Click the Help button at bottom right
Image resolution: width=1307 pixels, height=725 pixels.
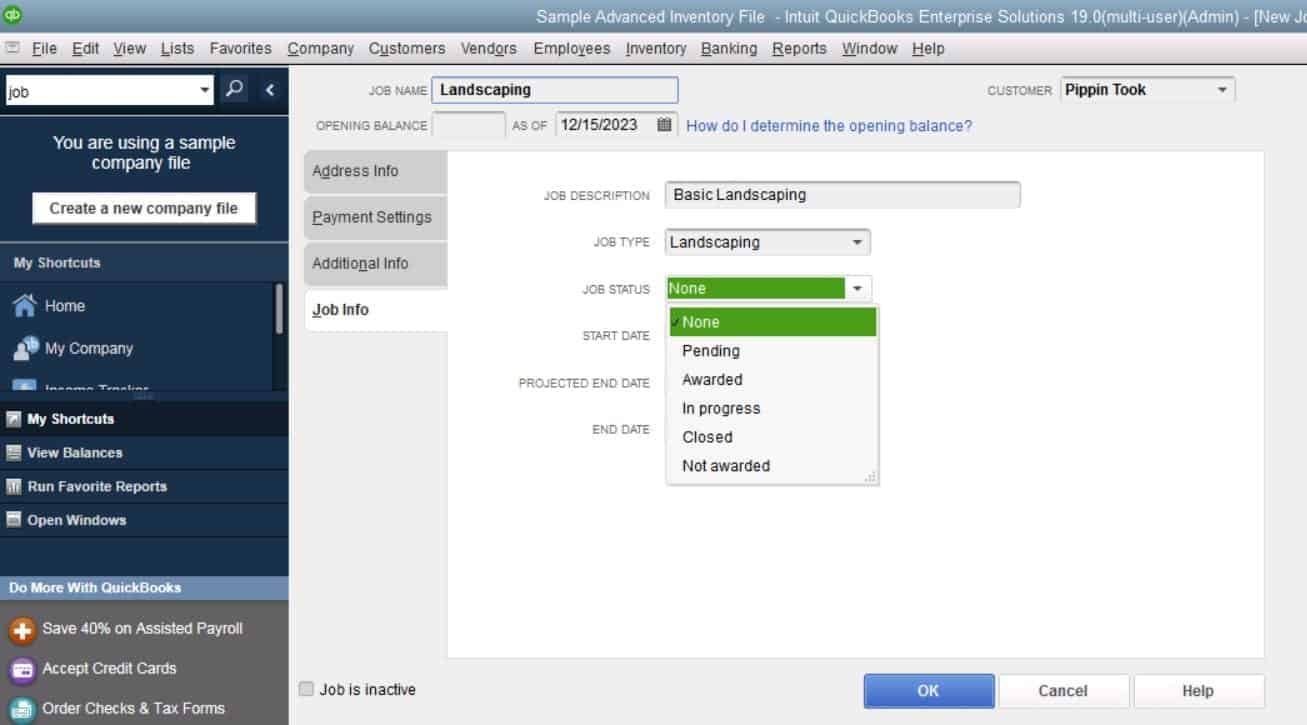[1198, 691]
